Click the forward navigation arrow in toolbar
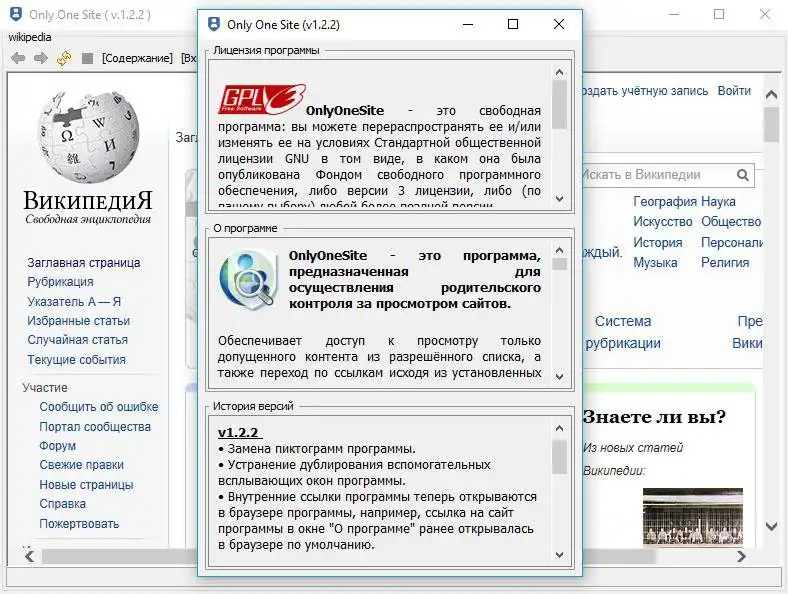Viewport: 788px width, 594px height. tap(41, 58)
